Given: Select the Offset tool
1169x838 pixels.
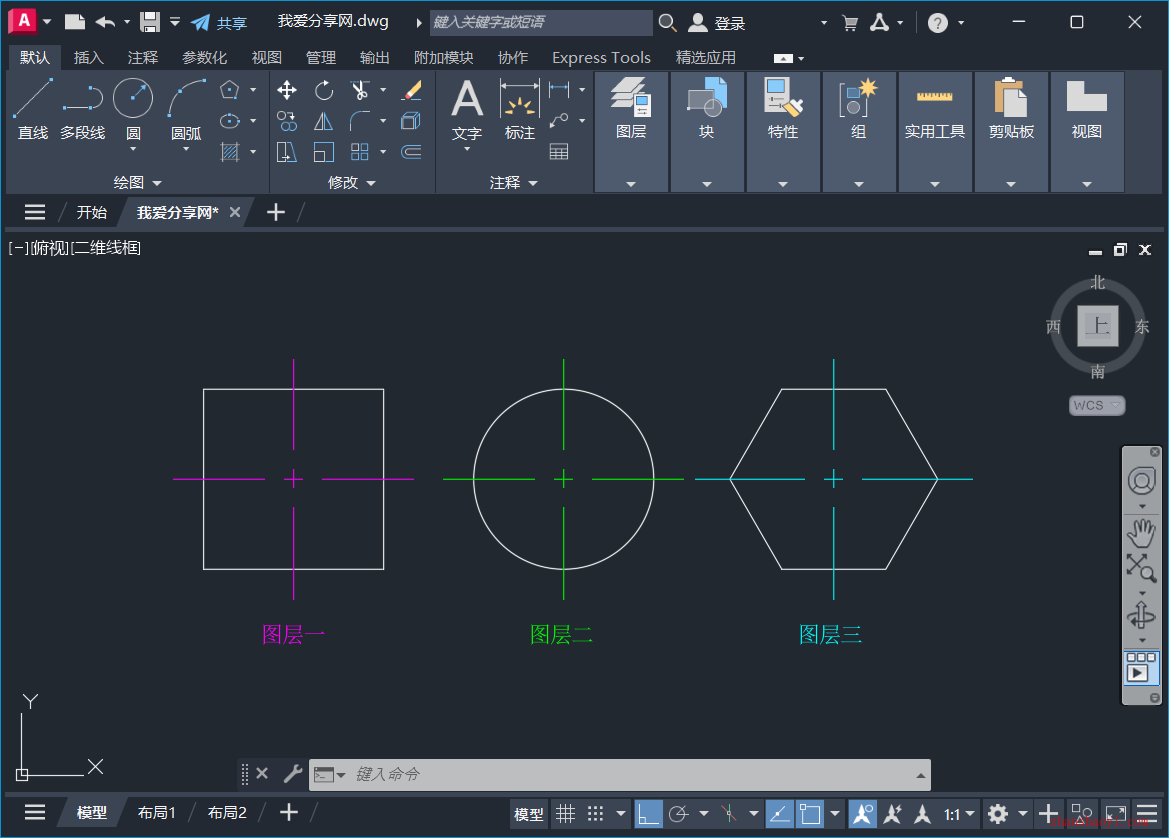Looking at the screenshot, I should 412,152.
